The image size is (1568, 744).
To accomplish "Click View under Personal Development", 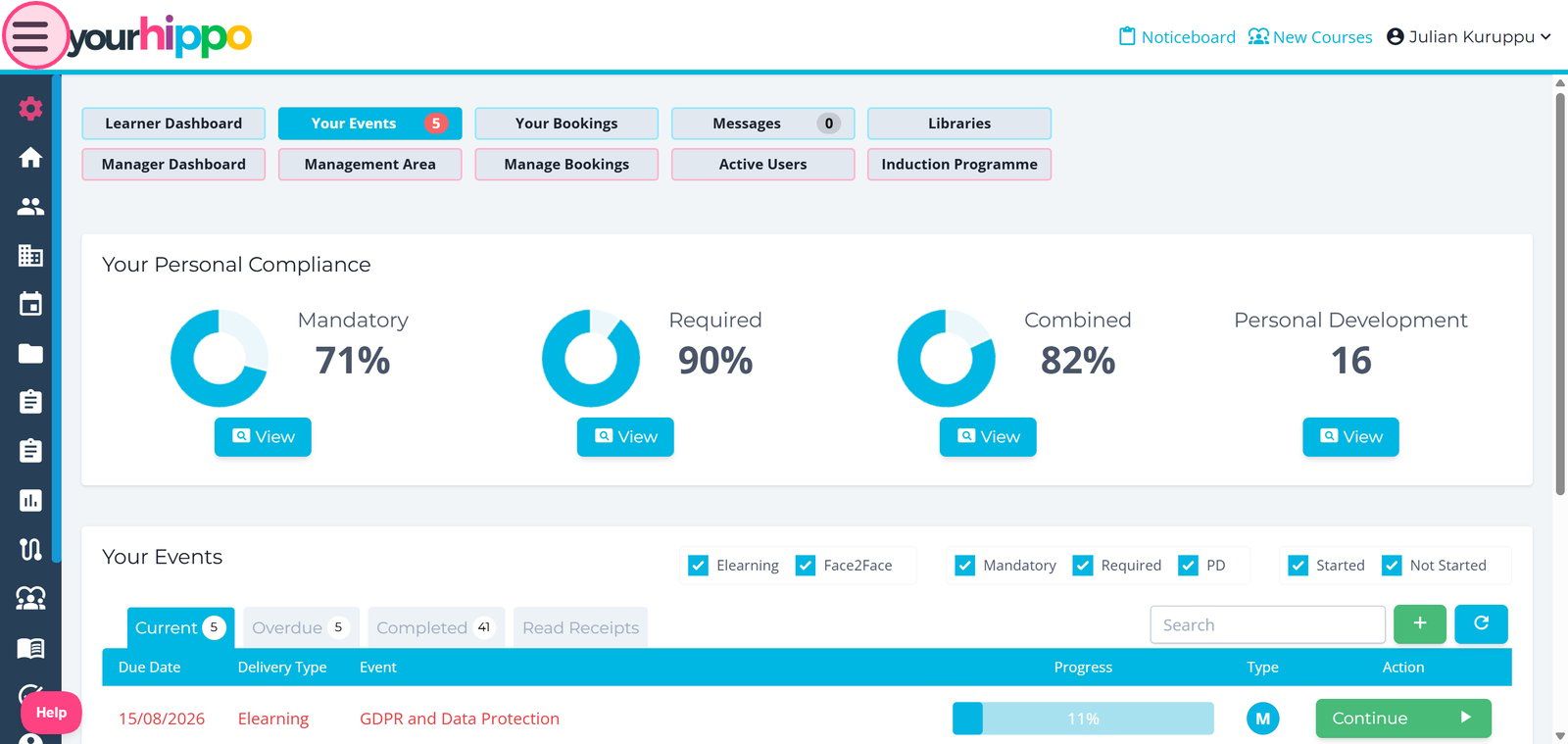I will point(1350,437).
